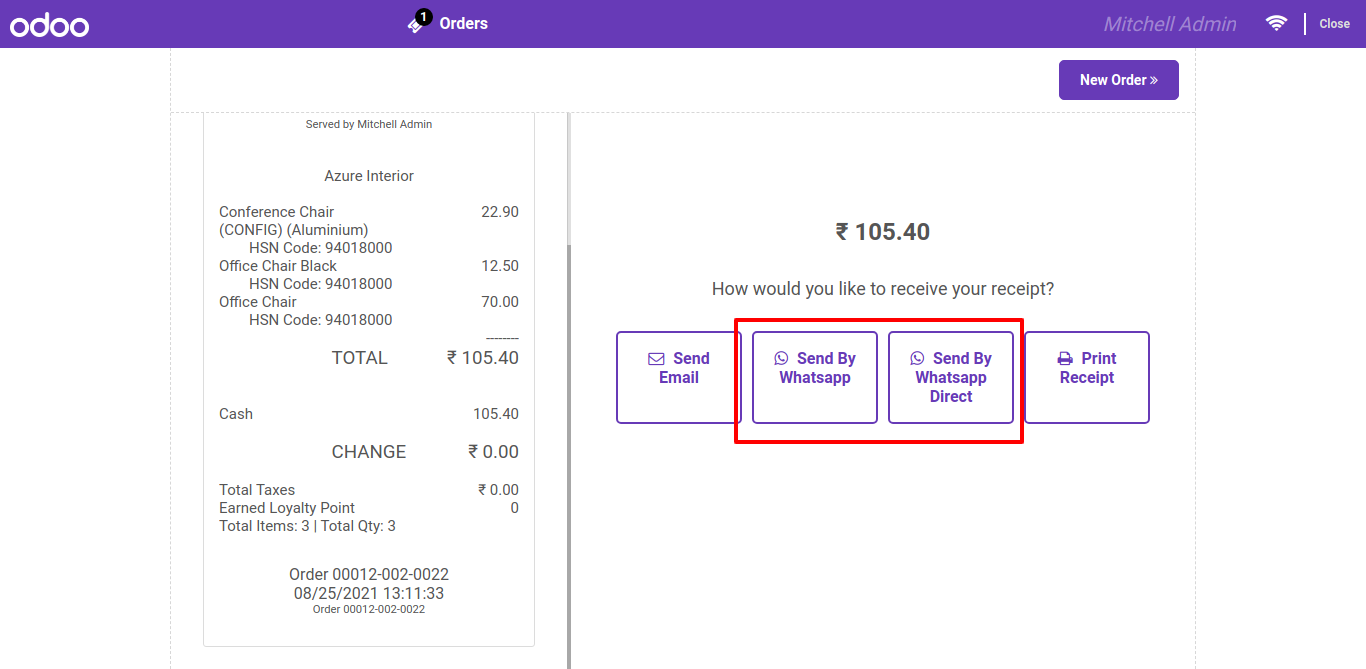1366x669 pixels.
Task: Click the Odoo logo
Action: [x=50, y=25]
